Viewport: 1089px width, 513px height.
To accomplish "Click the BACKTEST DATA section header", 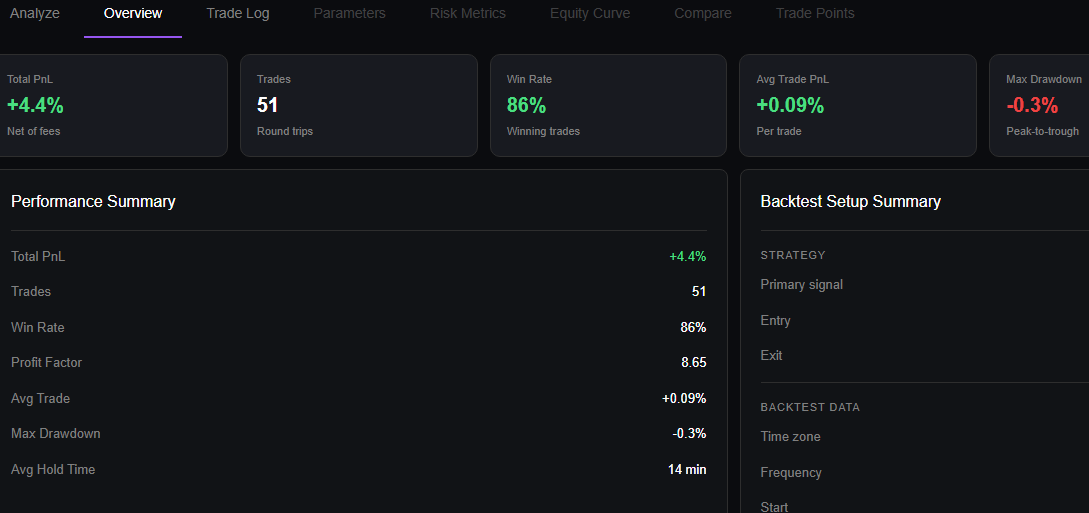I will coord(810,407).
